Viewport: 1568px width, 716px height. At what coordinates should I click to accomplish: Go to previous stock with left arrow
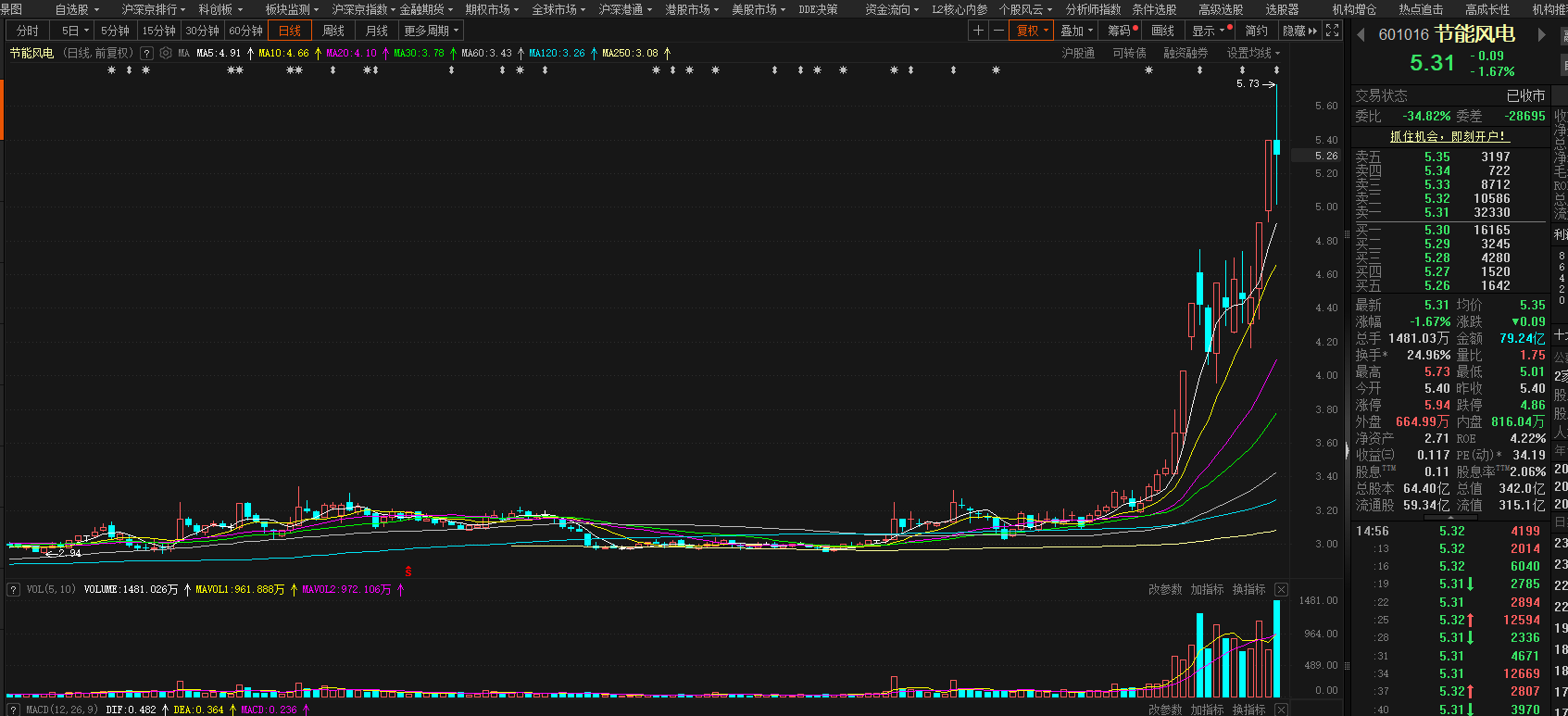[x=1361, y=35]
